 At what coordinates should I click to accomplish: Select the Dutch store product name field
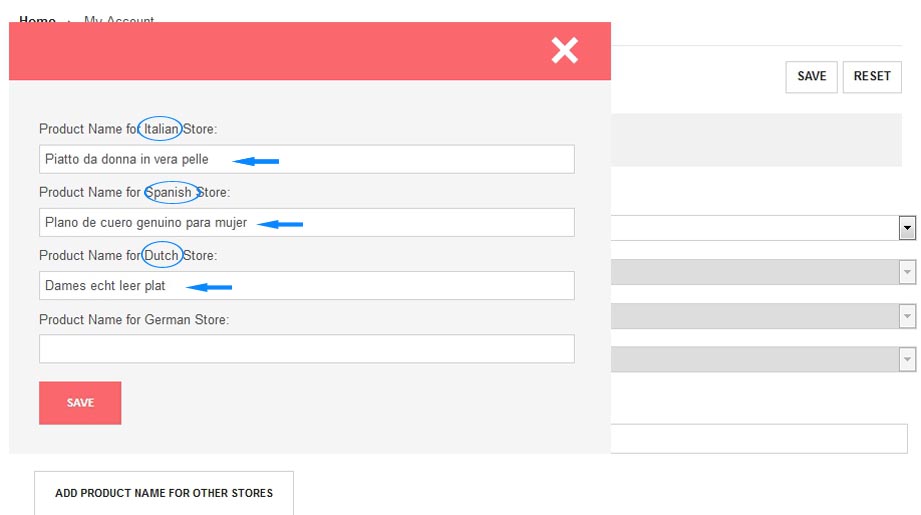point(306,285)
